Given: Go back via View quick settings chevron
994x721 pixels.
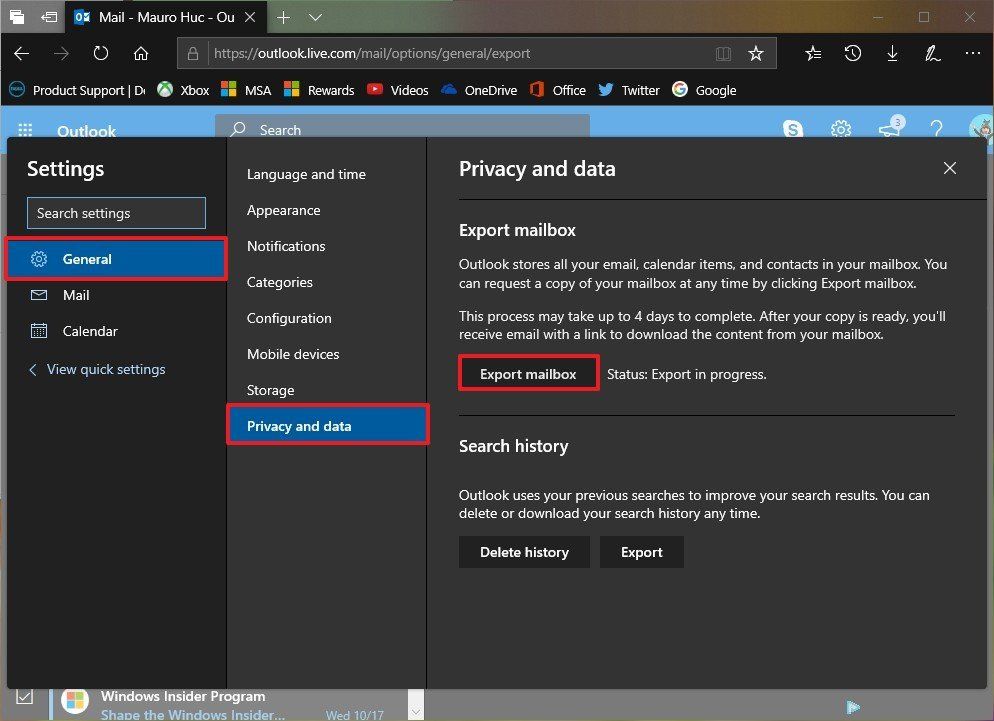Looking at the screenshot, I should point(33,369).
